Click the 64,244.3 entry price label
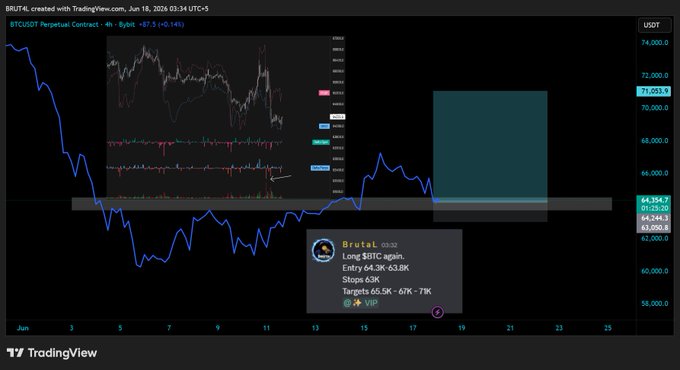Image resolution: width=680 pixels, height=370 pixels. pyautogui.click(x=654, y=218)
